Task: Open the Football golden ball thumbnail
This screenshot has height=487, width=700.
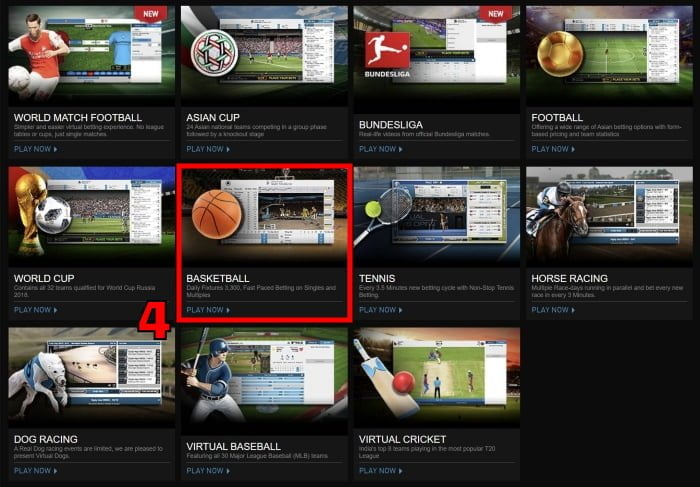Action: click(609, 56)
